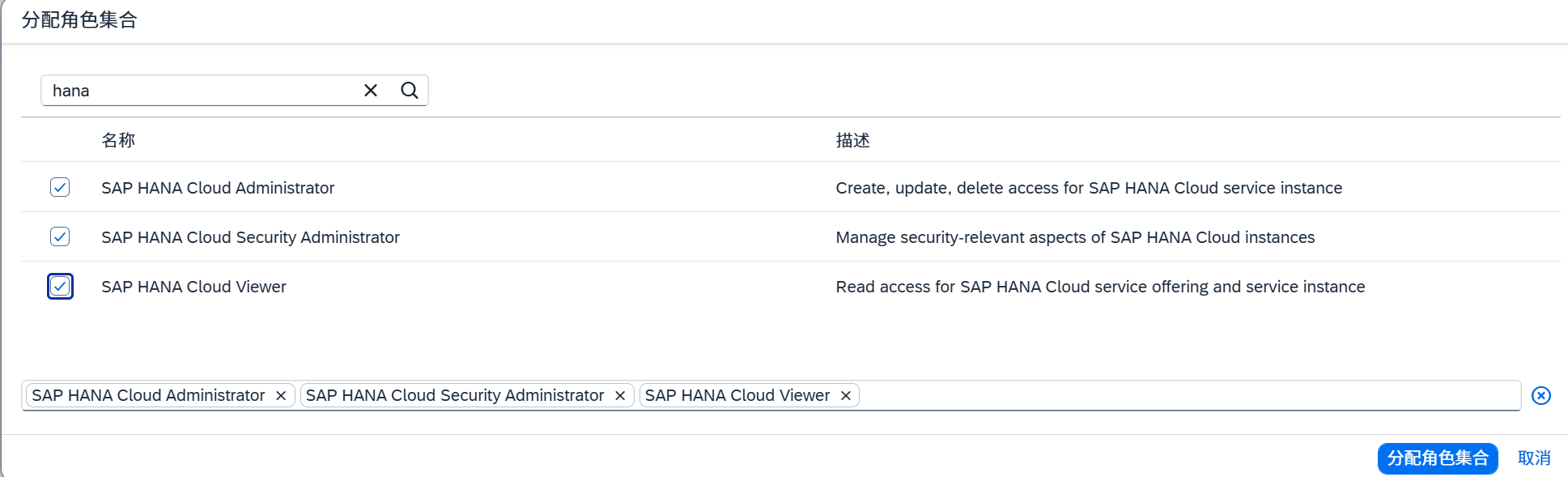Click the 分配角色集合 dialog title

click(x=79, y=20)
